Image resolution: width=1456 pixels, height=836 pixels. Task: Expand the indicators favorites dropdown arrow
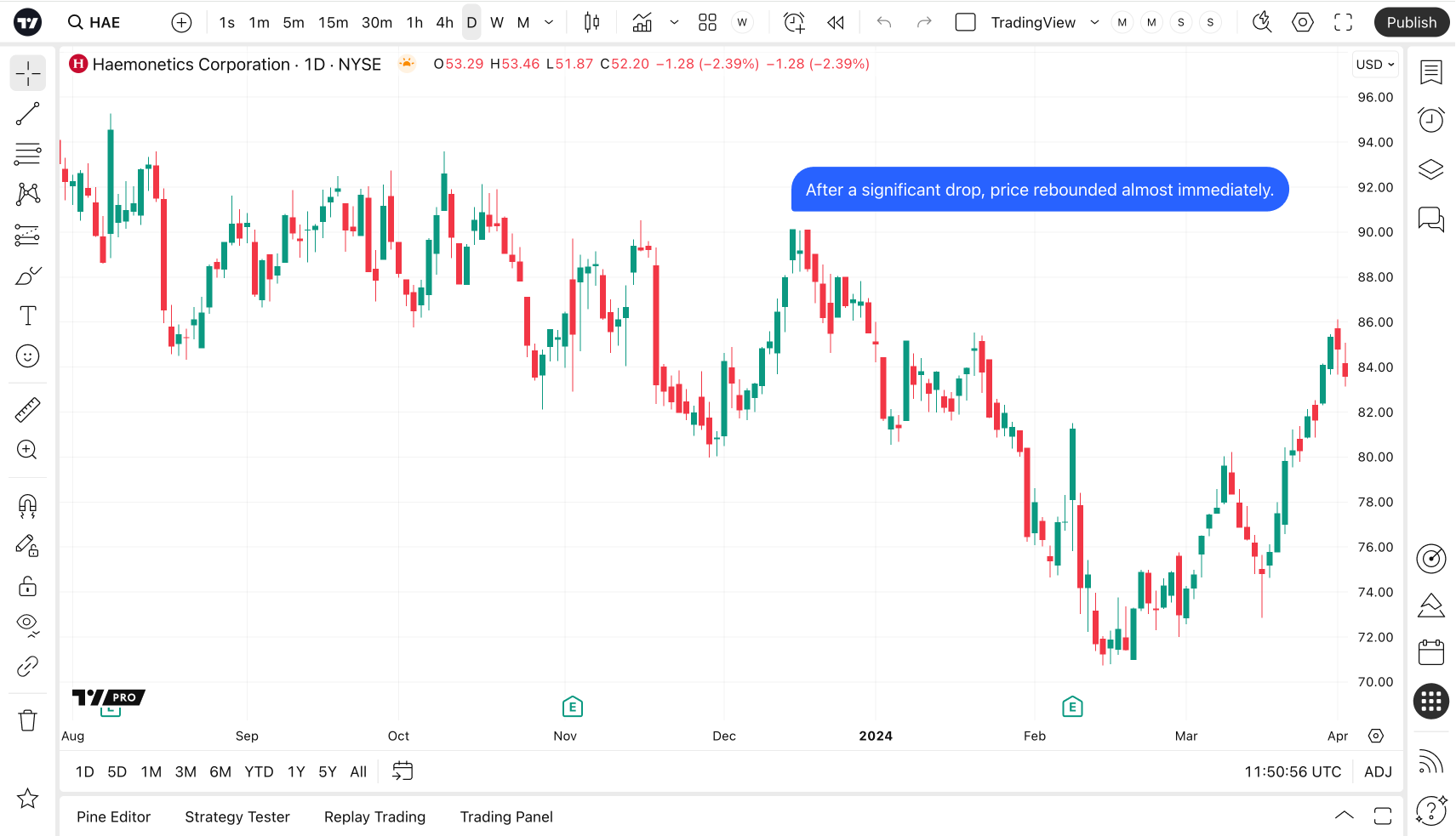click(674, 22)
